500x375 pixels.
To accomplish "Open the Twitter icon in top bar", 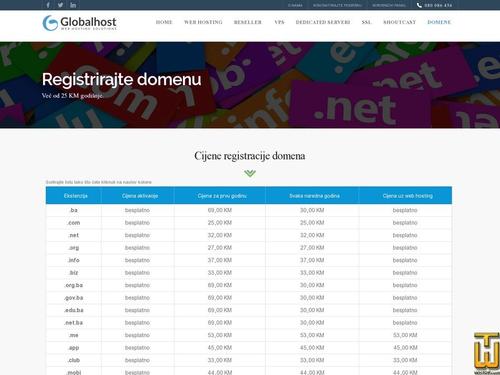I will [60, 5].
